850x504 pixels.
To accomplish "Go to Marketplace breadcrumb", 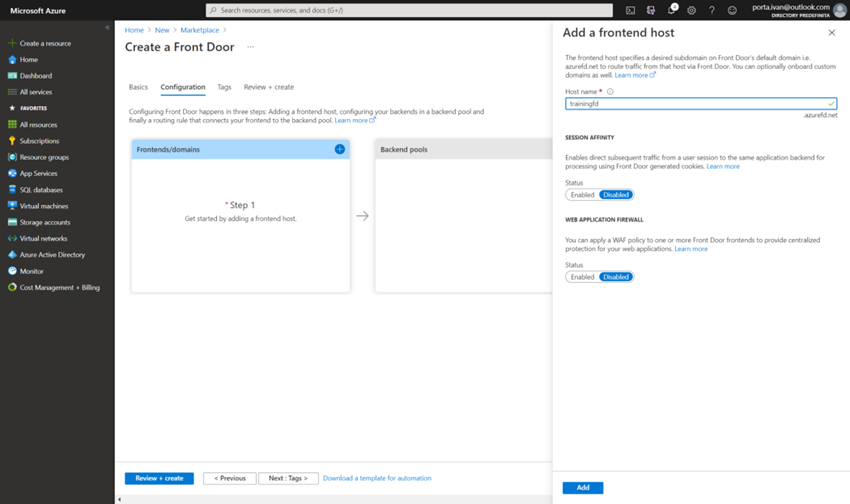I will pyautogui.click(x=200, y=30).
